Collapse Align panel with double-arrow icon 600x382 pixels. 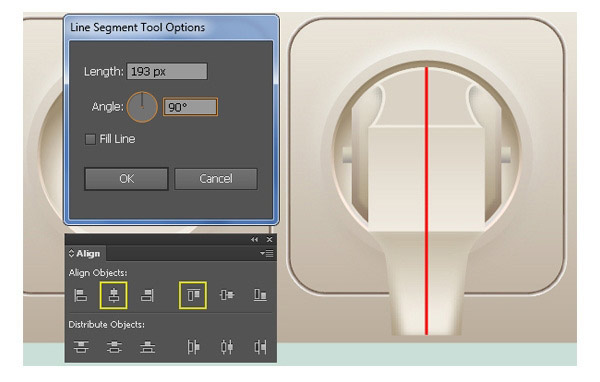point(254,240)
